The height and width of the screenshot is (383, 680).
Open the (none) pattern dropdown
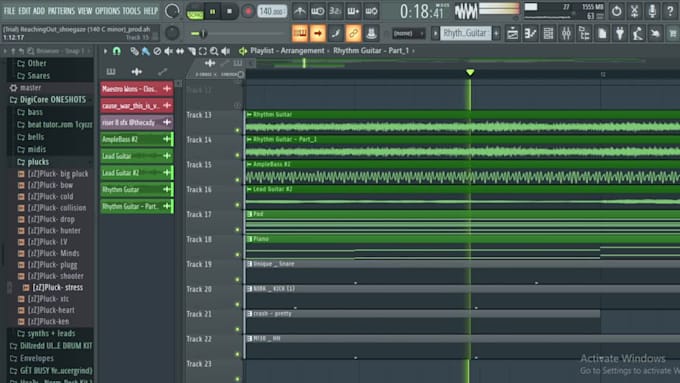coord(408,33)
